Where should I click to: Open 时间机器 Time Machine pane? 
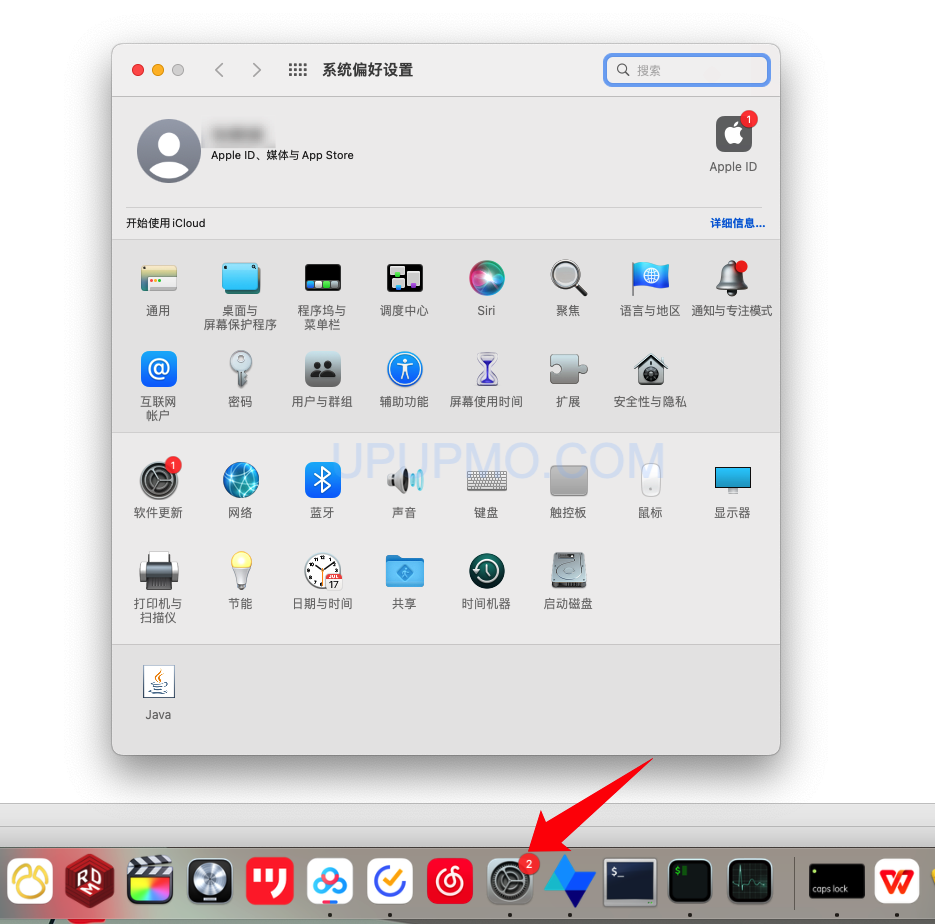point(487,571)
